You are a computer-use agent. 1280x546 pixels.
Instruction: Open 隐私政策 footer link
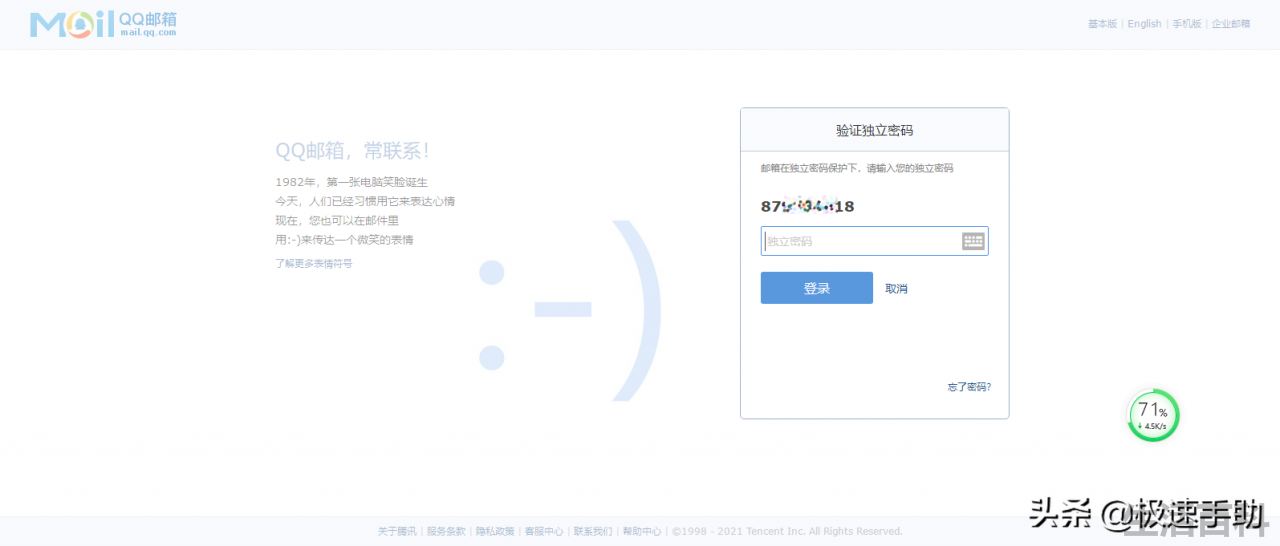[x=495, y=532]
